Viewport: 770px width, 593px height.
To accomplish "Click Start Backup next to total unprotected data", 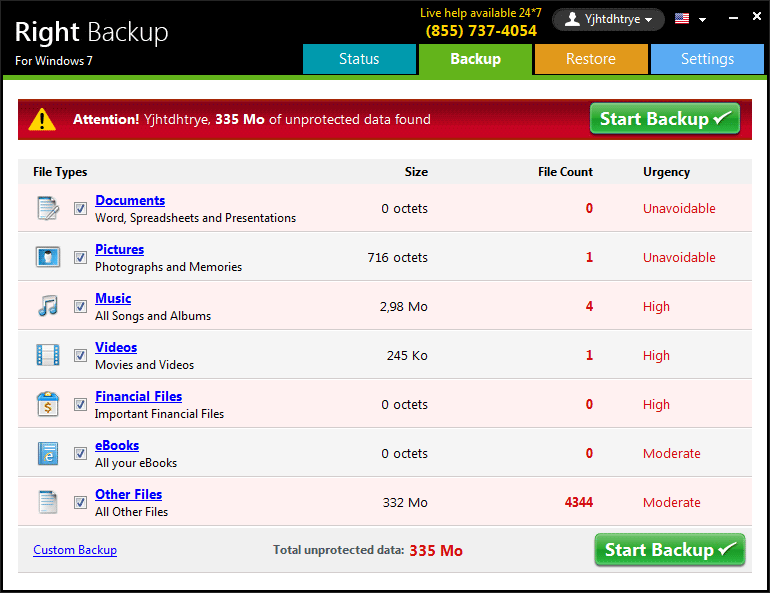I will 670,550.
